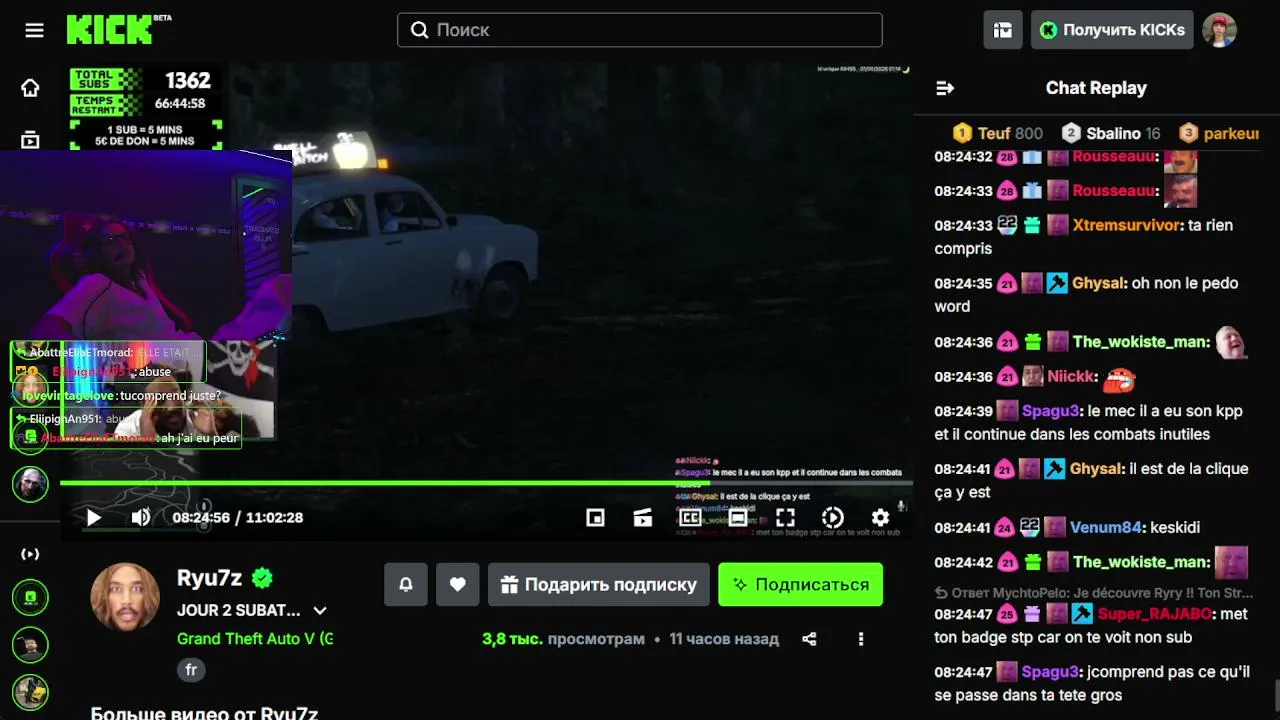The image size is (1280, 720).
Task: Toggle picture-in-picture mini player
Action: pos(595,517)
